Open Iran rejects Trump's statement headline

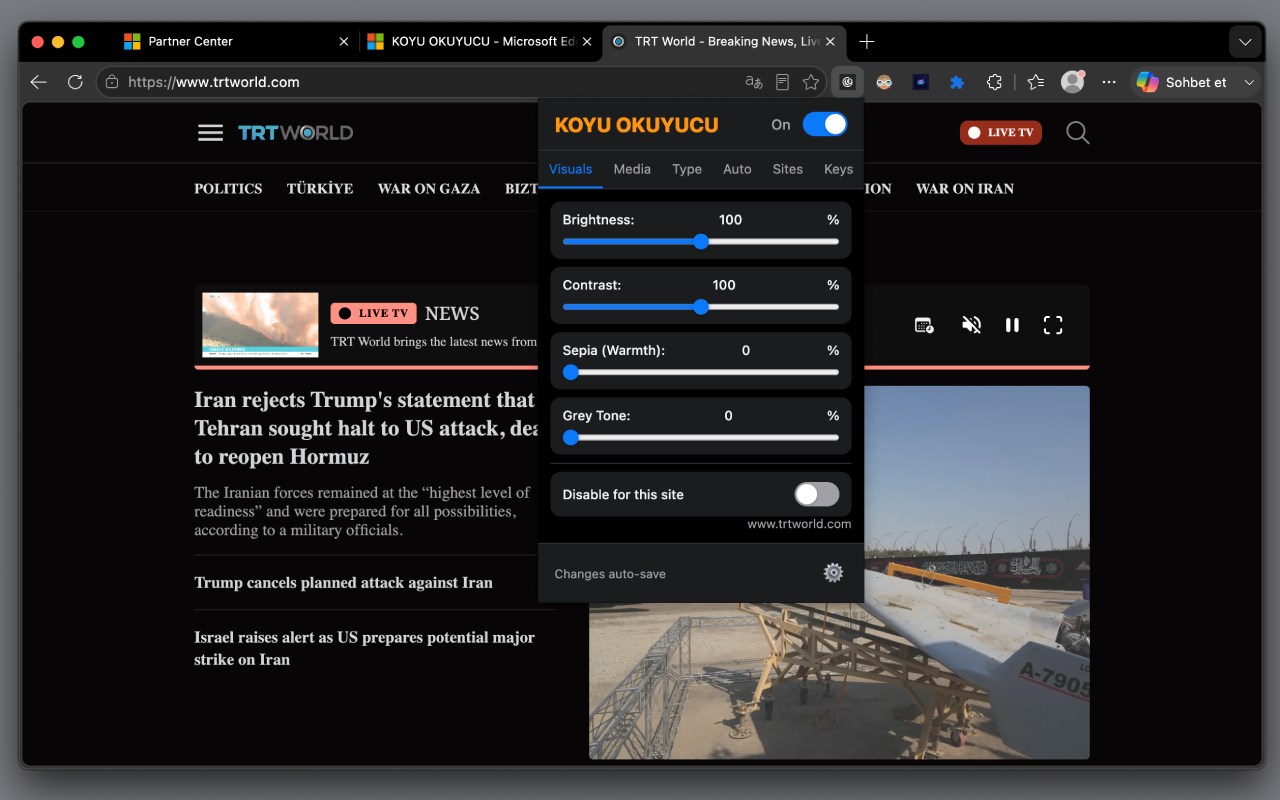coord(367,428)
